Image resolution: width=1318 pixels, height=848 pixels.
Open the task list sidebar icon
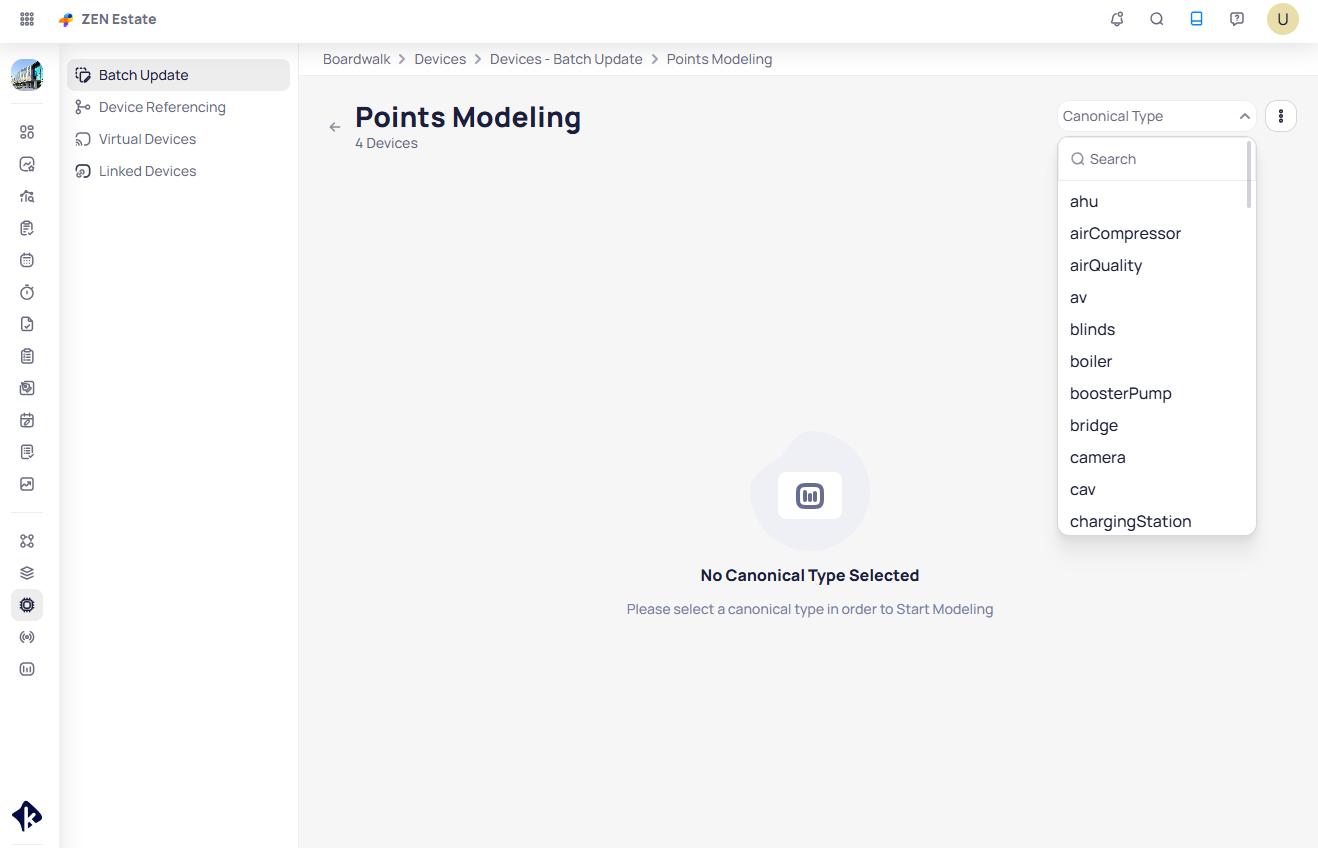pyautogui.click(x=27, y=452)
